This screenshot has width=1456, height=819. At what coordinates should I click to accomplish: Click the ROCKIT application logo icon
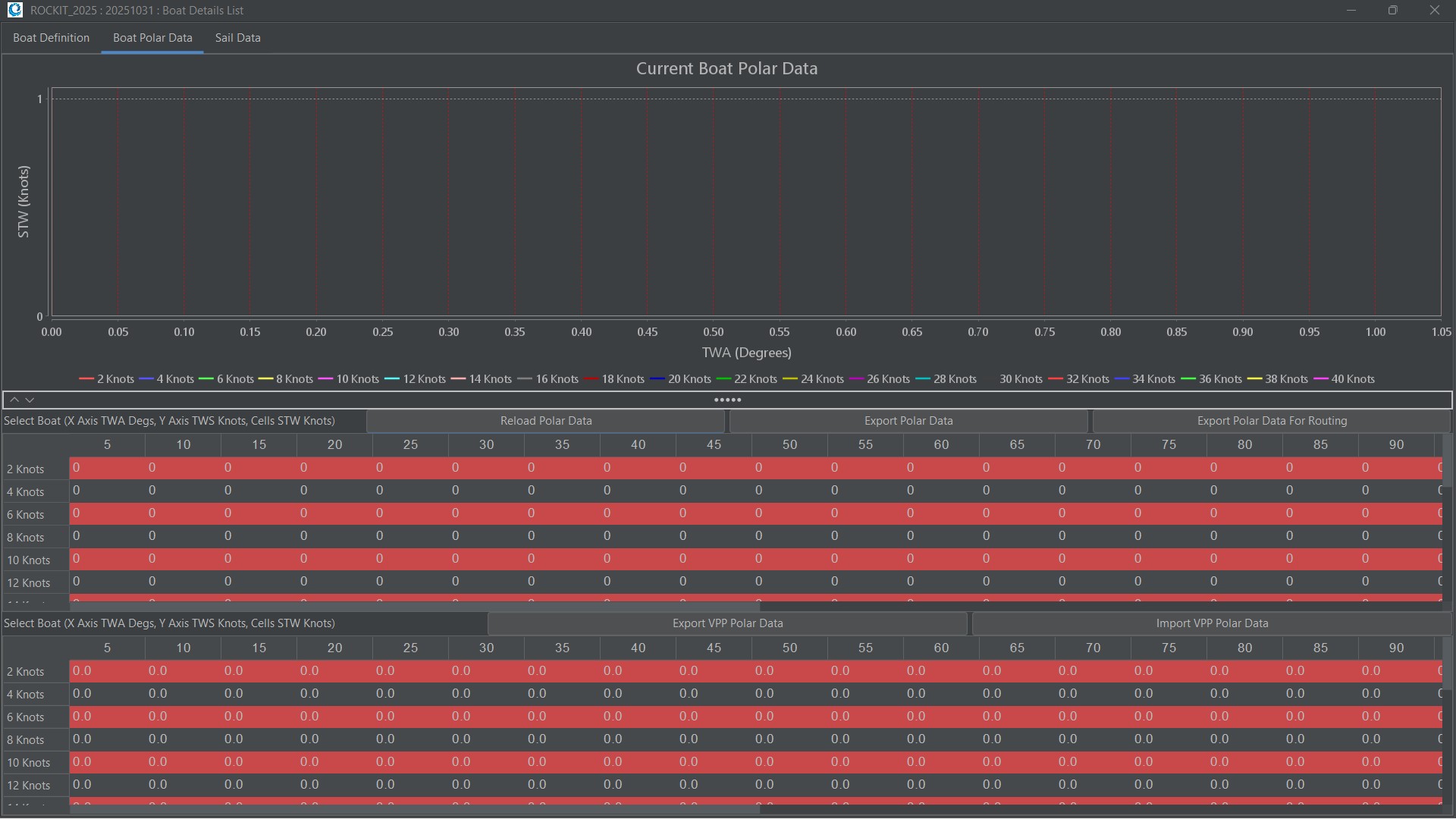pos(14,10)
